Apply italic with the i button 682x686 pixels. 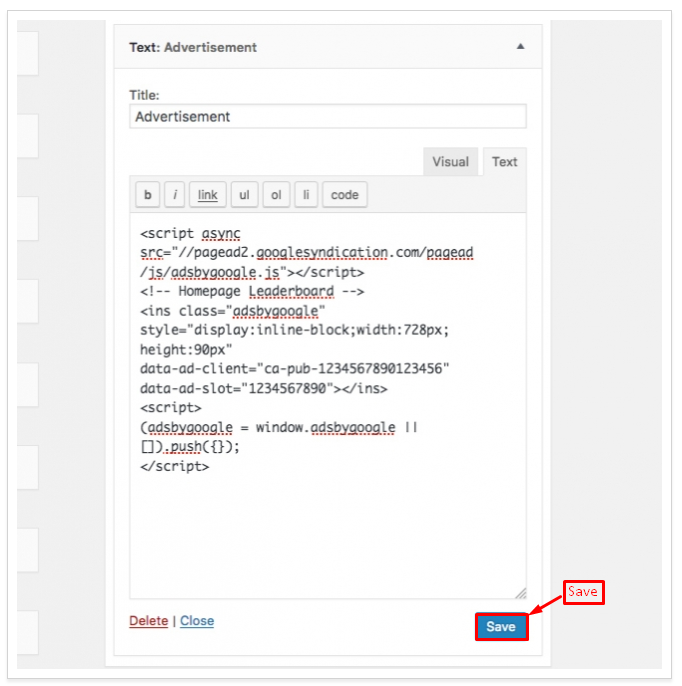175,195
